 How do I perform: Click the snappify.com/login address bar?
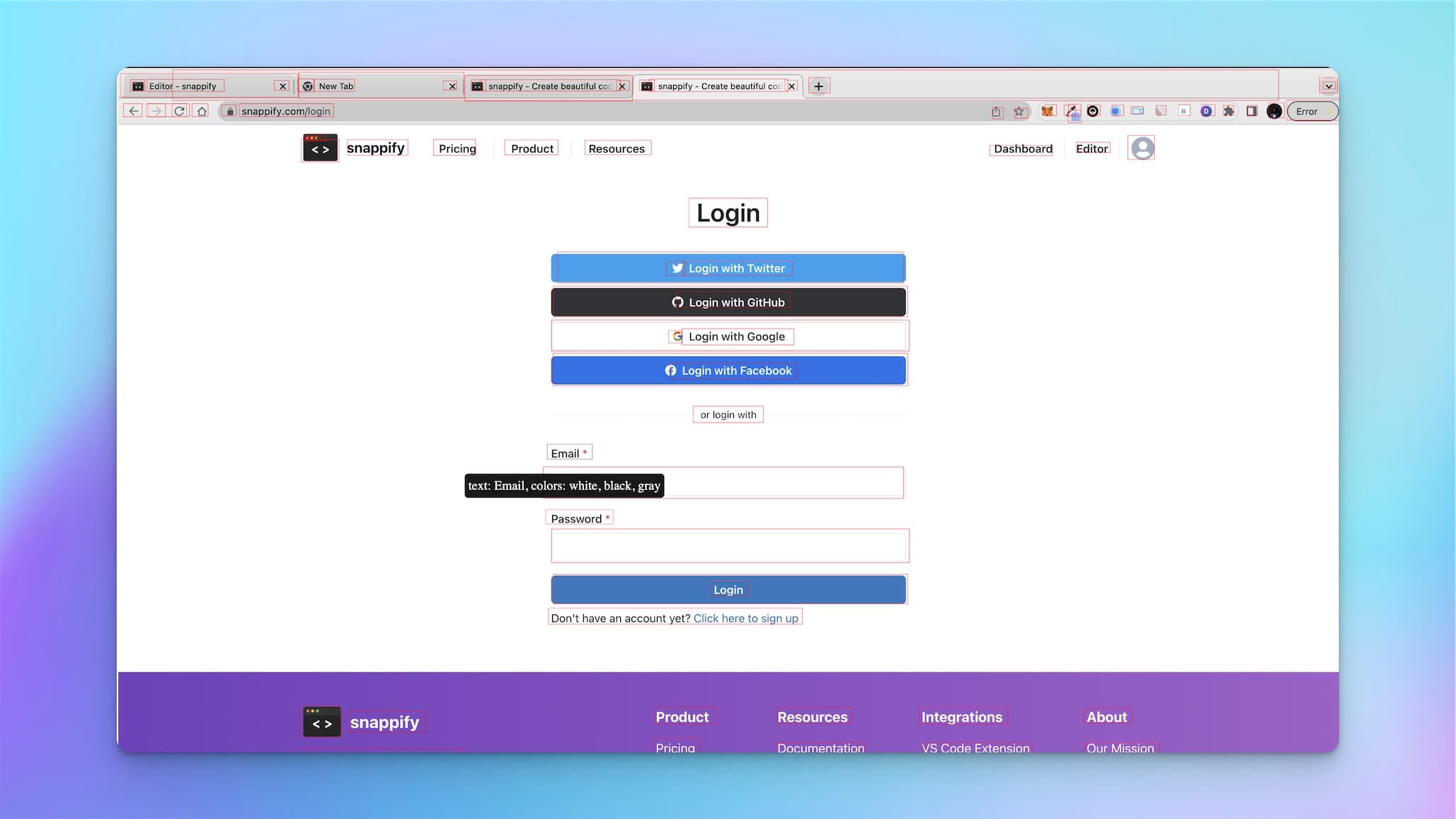tap(285, 111)
